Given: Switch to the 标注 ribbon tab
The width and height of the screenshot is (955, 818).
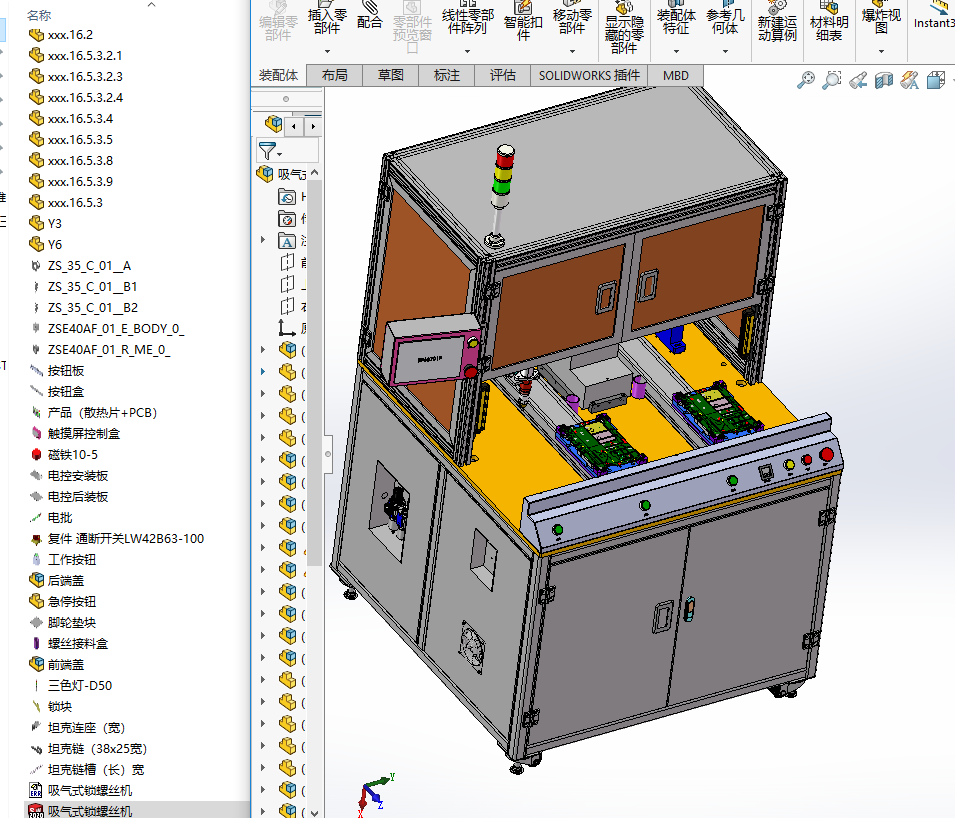Looking at the screenshot, I should (x=446, y=76).
